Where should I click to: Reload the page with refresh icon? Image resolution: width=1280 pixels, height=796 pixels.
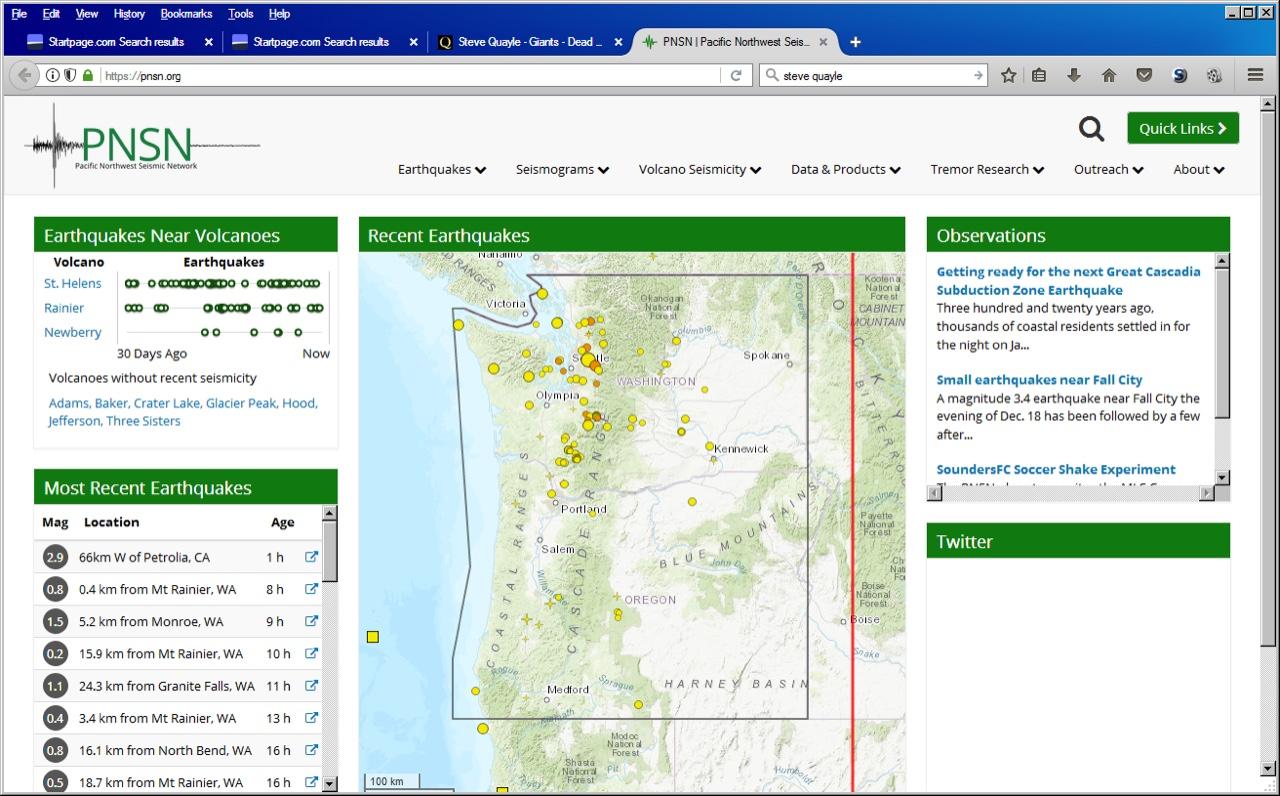pyautogui.click(x=736, y=75)
